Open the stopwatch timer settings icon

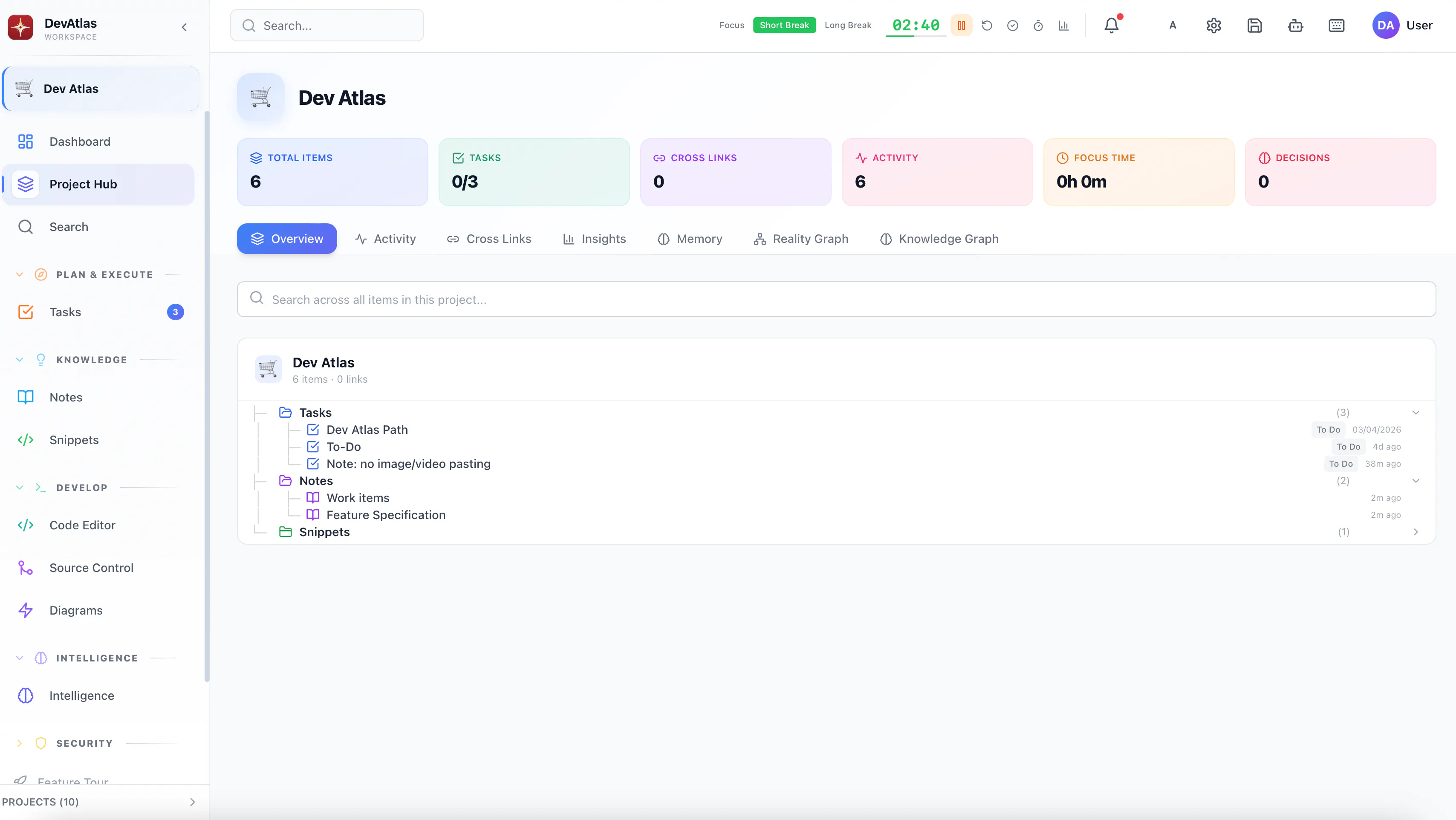coord(1038,26)
